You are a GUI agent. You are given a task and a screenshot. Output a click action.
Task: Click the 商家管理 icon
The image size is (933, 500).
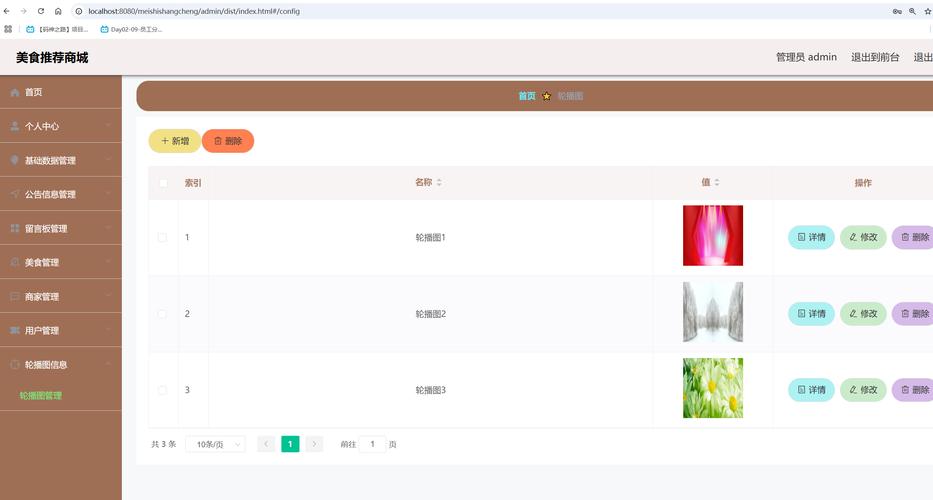click(x=15, y=296)
